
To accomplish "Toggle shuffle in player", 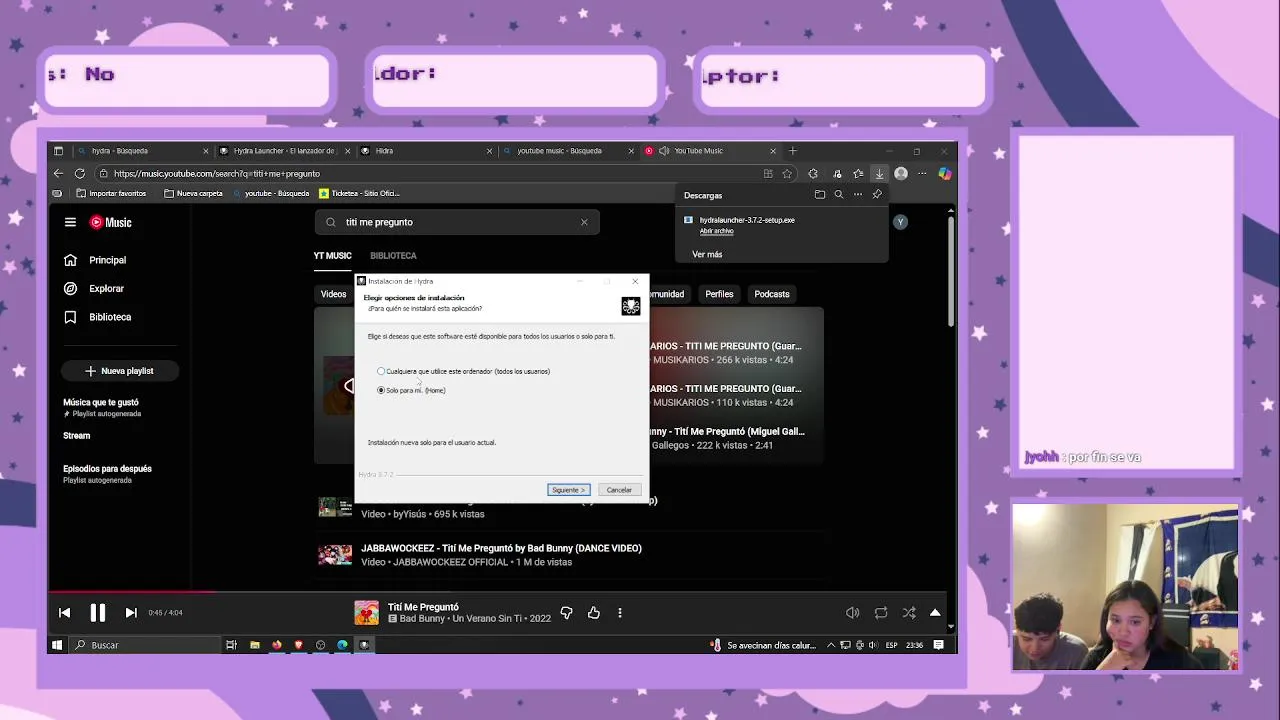I will pyautogui.click(x=909, y=613).
